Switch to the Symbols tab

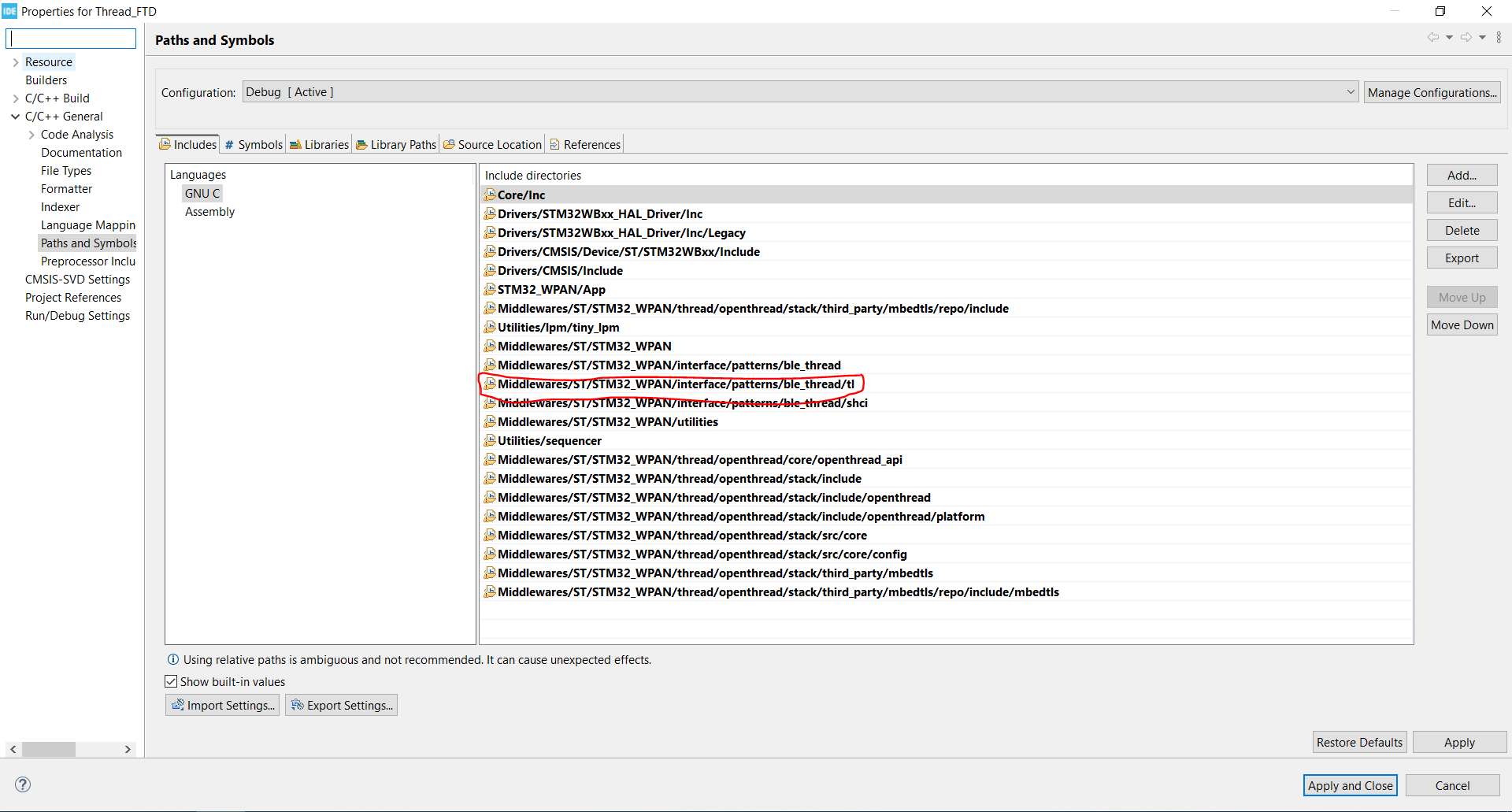click(x=253, y=144)
